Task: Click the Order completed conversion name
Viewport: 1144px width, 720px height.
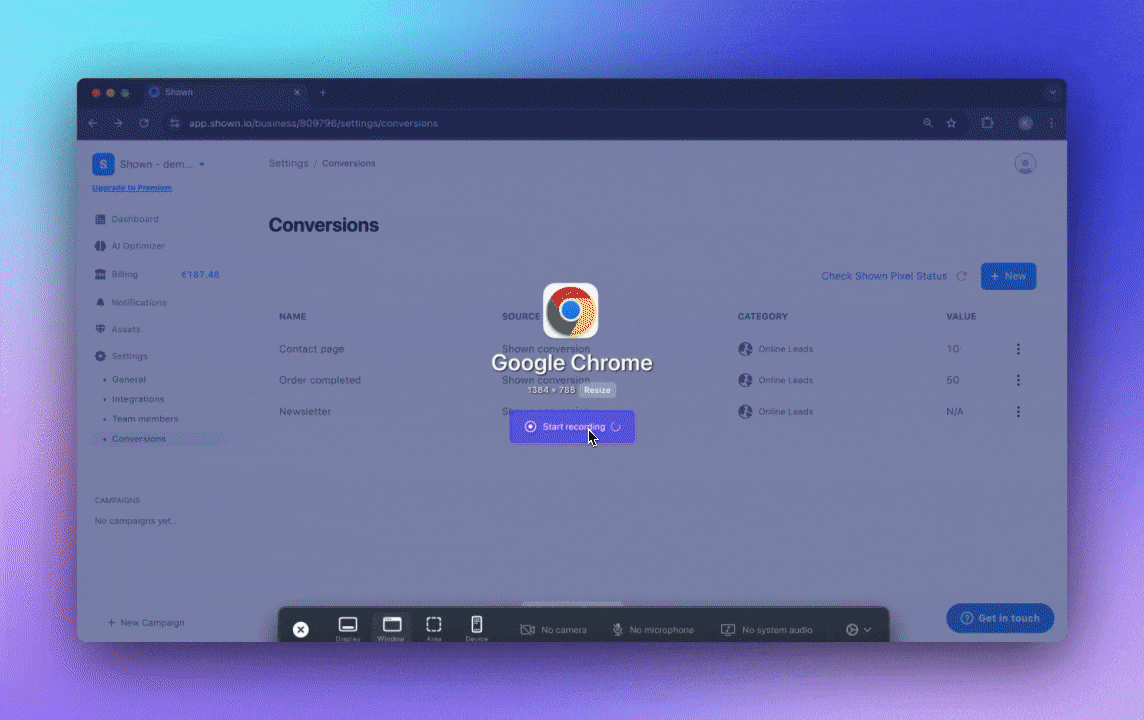Action: 320,380
